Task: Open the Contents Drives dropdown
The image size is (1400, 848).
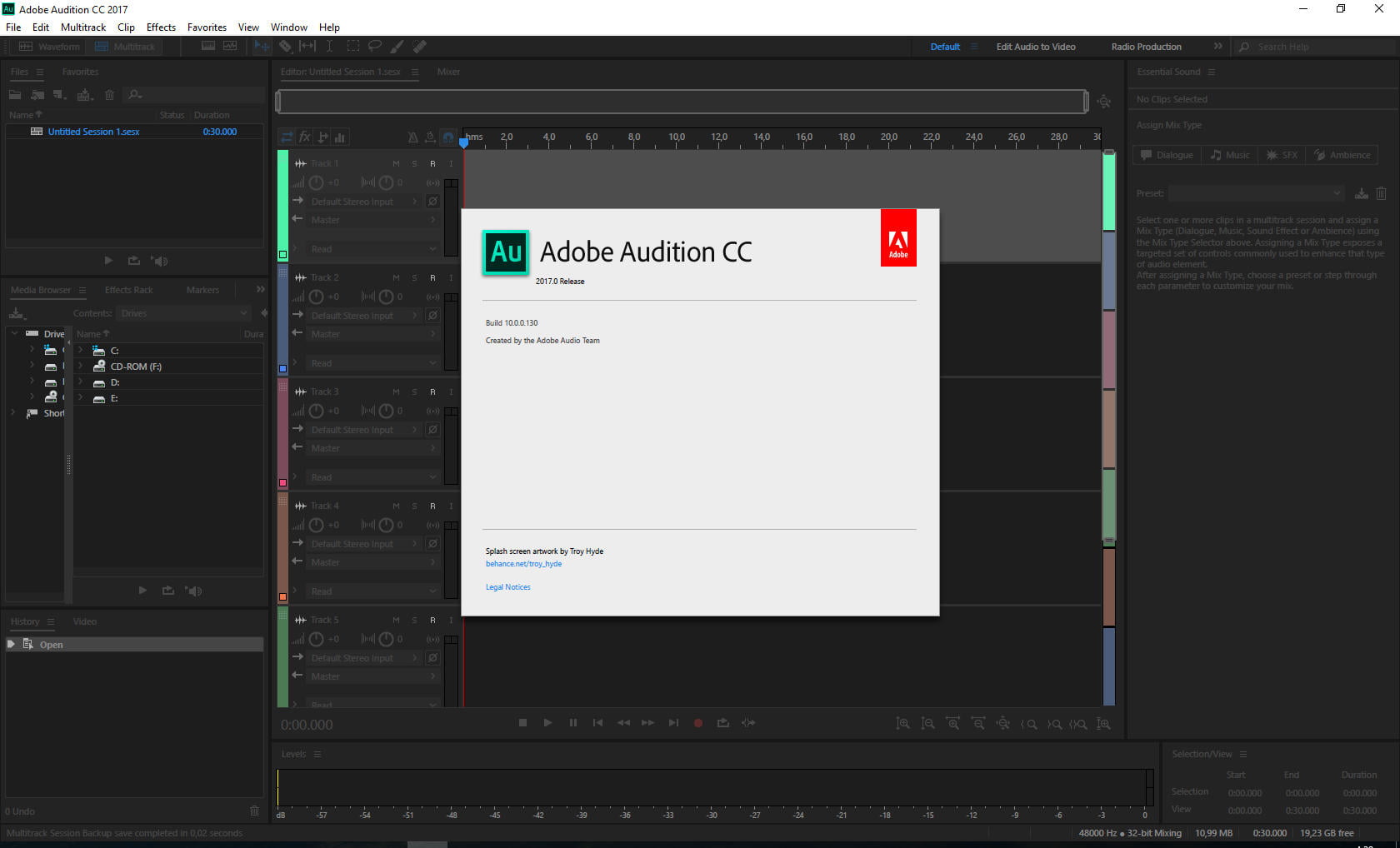Action: (182, 313)
